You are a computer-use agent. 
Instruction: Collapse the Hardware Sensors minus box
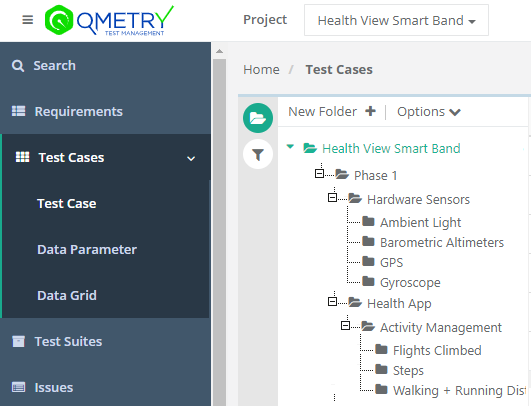332,197
